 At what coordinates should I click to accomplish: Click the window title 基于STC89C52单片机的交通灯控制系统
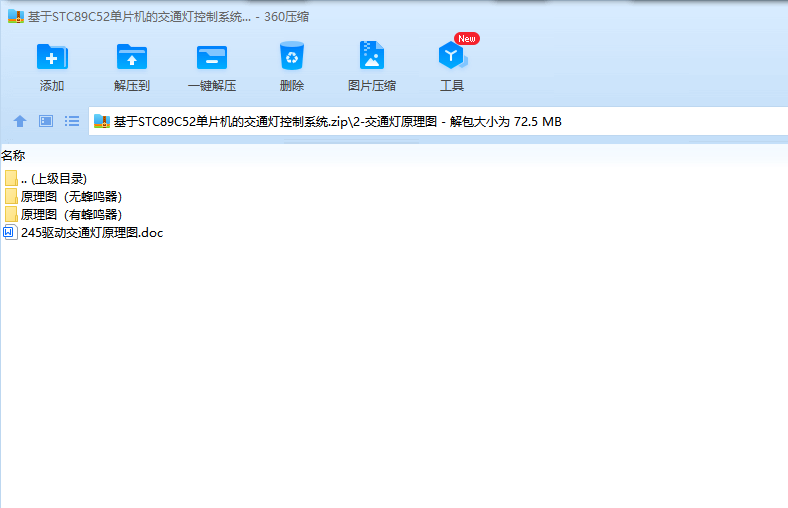139,17
